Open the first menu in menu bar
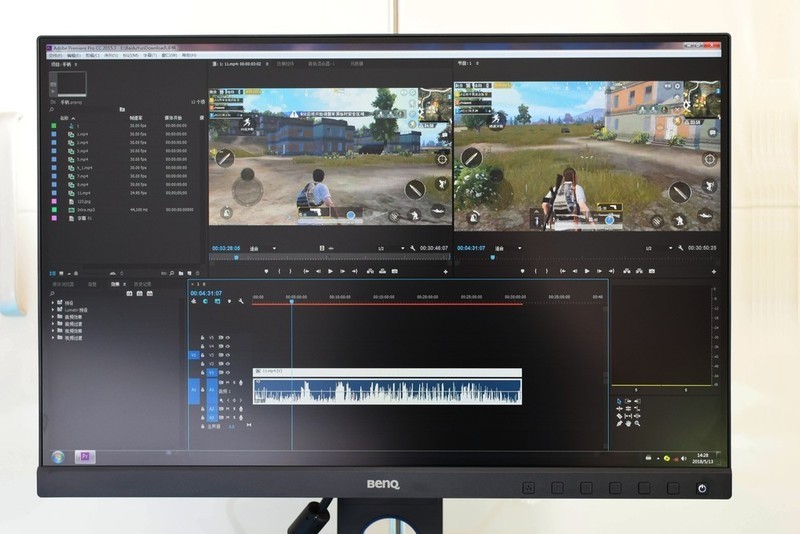Image resolution: width=800 pixels, height=534 pixels. 55,55
